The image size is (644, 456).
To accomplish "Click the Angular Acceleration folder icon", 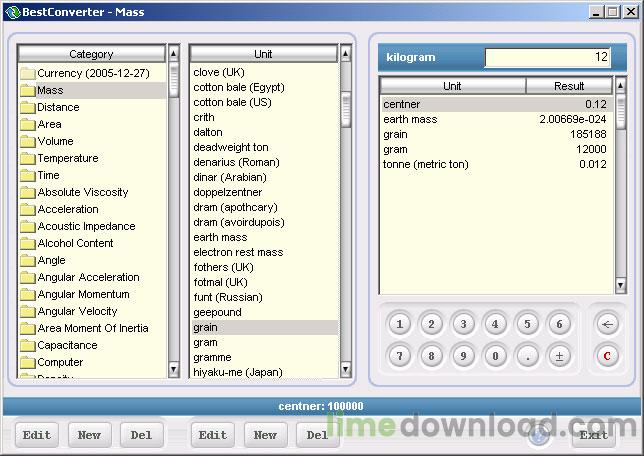I will (28, 278).
